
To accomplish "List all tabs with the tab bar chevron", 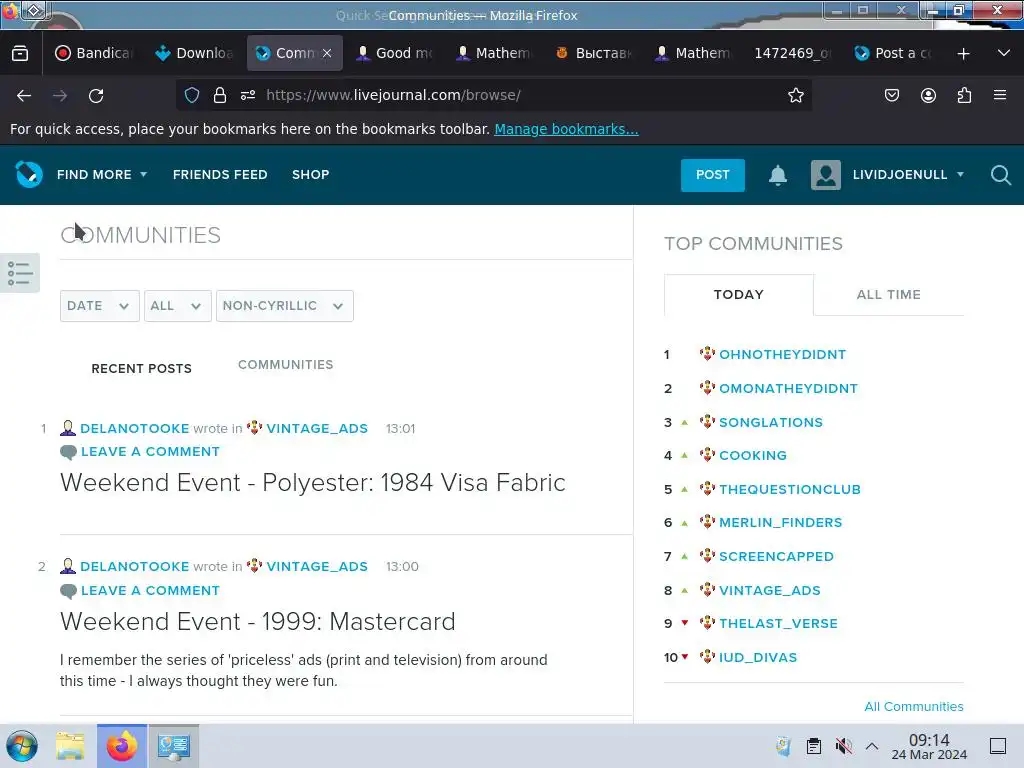I will tap(1004, 54).
